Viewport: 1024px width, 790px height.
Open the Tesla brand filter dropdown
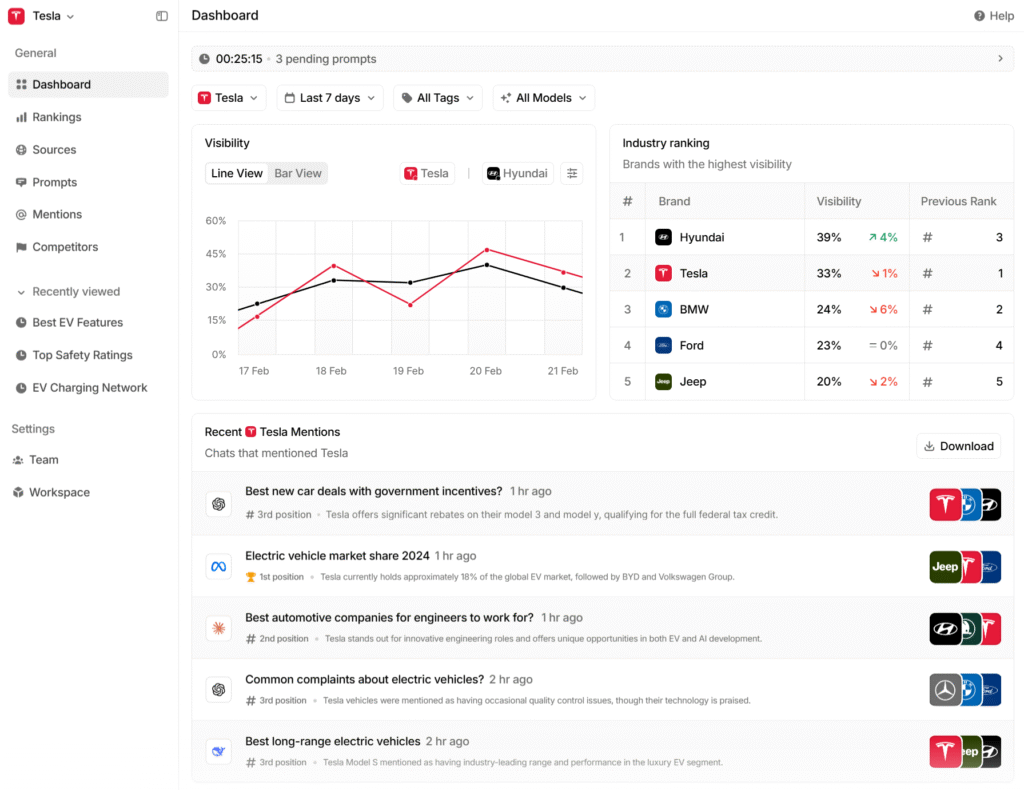(x=229, y=98)
